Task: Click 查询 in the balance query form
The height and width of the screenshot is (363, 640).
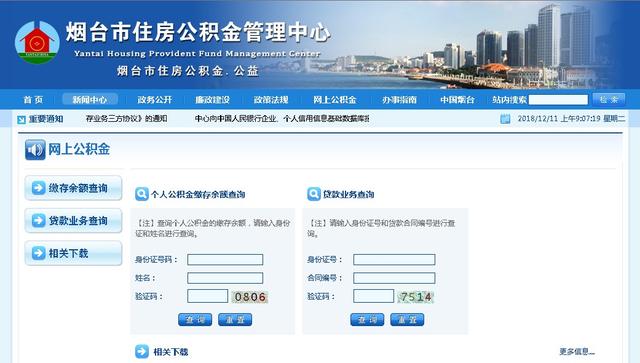Action: click(x=195, y=320)
